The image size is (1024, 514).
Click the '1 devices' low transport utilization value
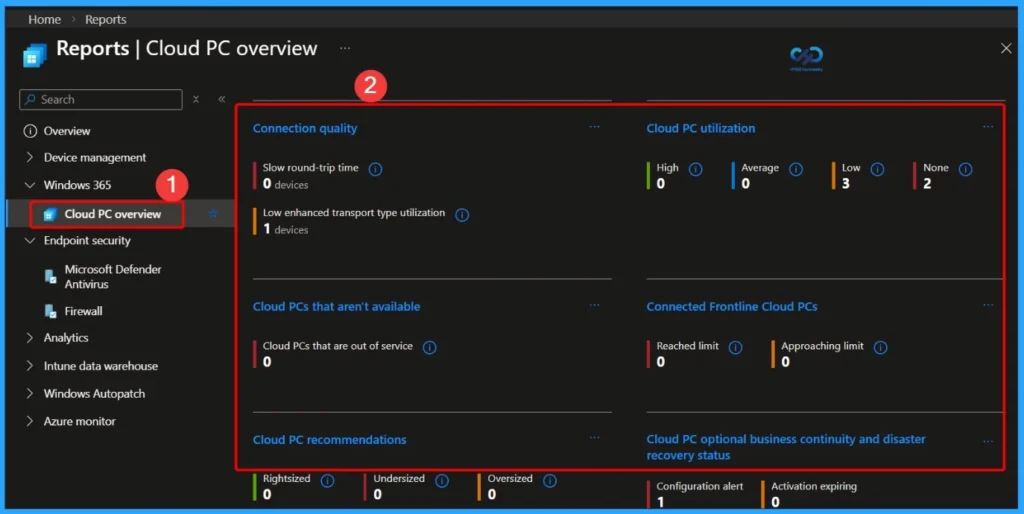tap(285, 229)
